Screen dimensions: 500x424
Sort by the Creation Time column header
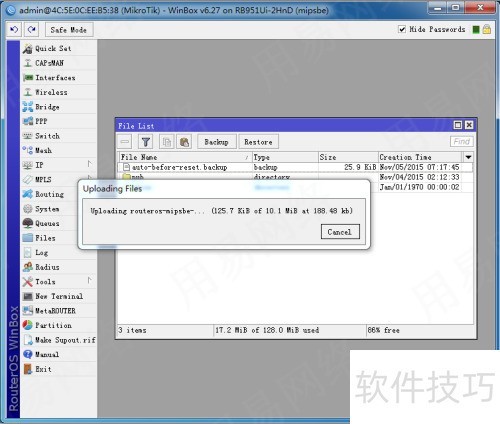pyautogui.click(x=420, y=157)
